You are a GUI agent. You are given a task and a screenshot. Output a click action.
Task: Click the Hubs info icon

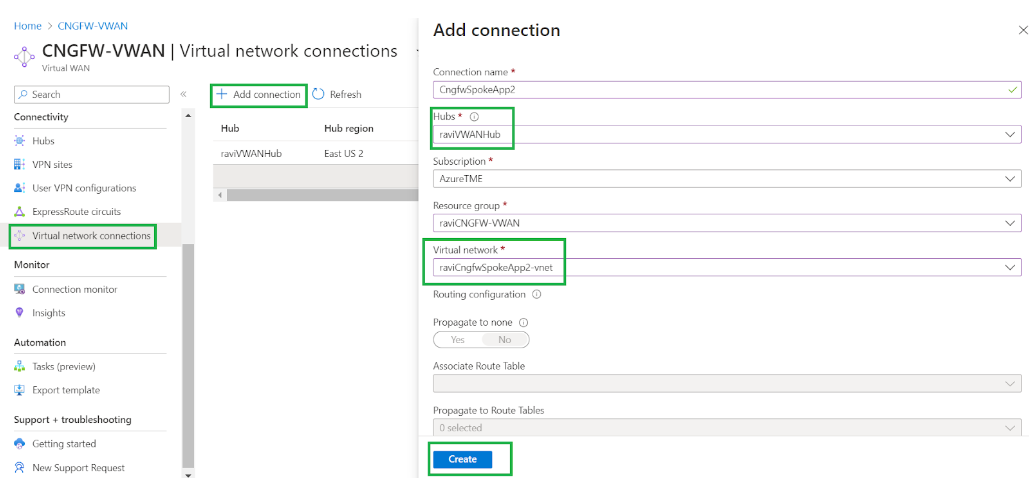(474, 117)
